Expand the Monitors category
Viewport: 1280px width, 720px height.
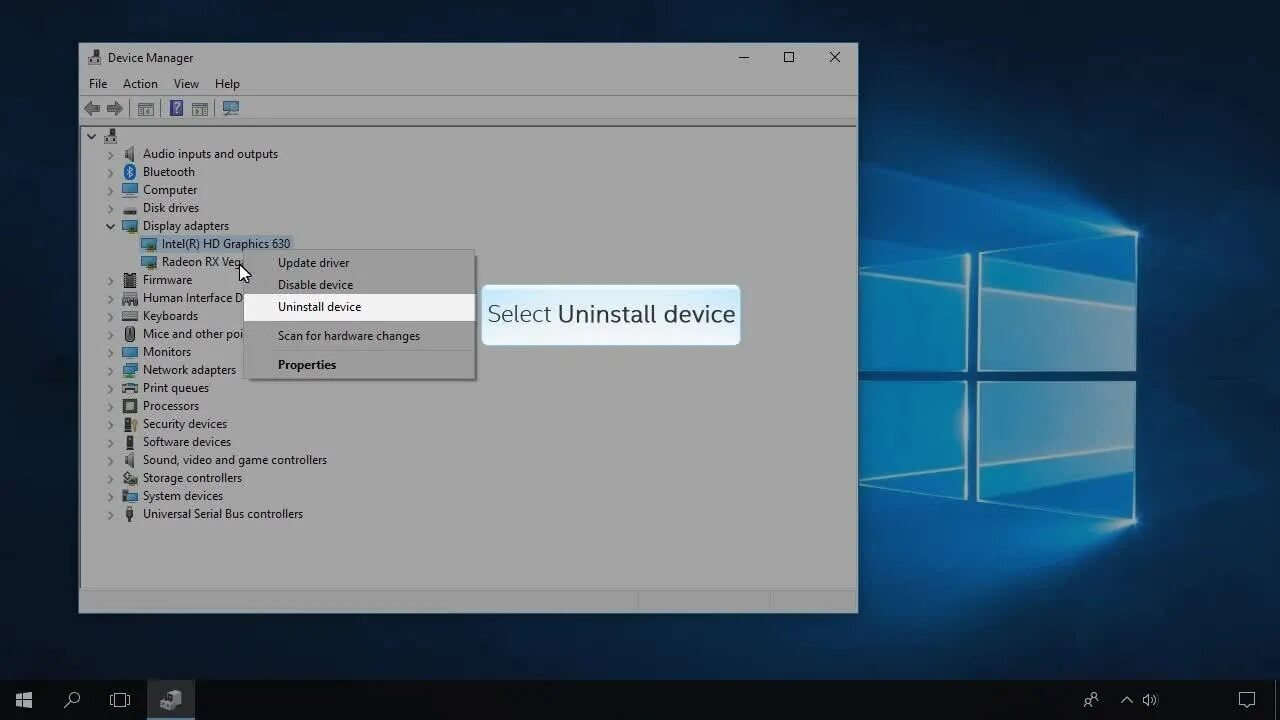click(x=111, y=352)
